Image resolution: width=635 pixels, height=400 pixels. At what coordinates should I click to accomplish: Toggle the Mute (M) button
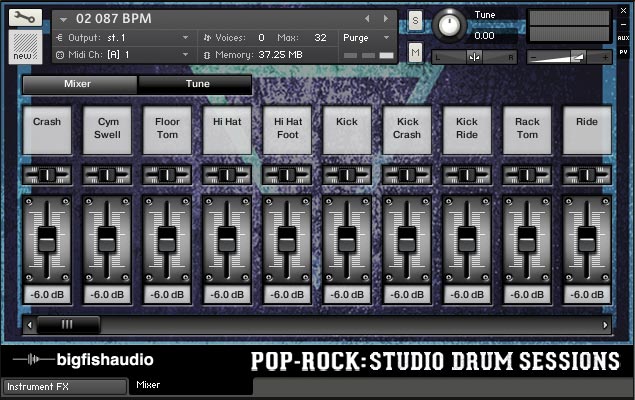click(415, 52)
